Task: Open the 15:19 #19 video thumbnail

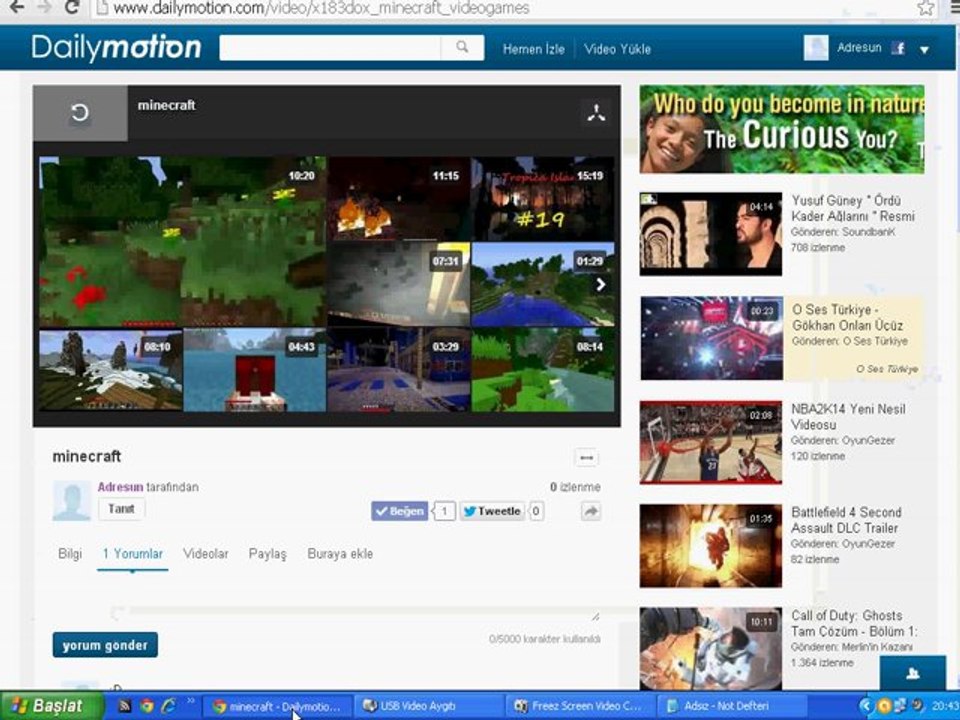Action: pyautogui.click(x=543, y=198)
